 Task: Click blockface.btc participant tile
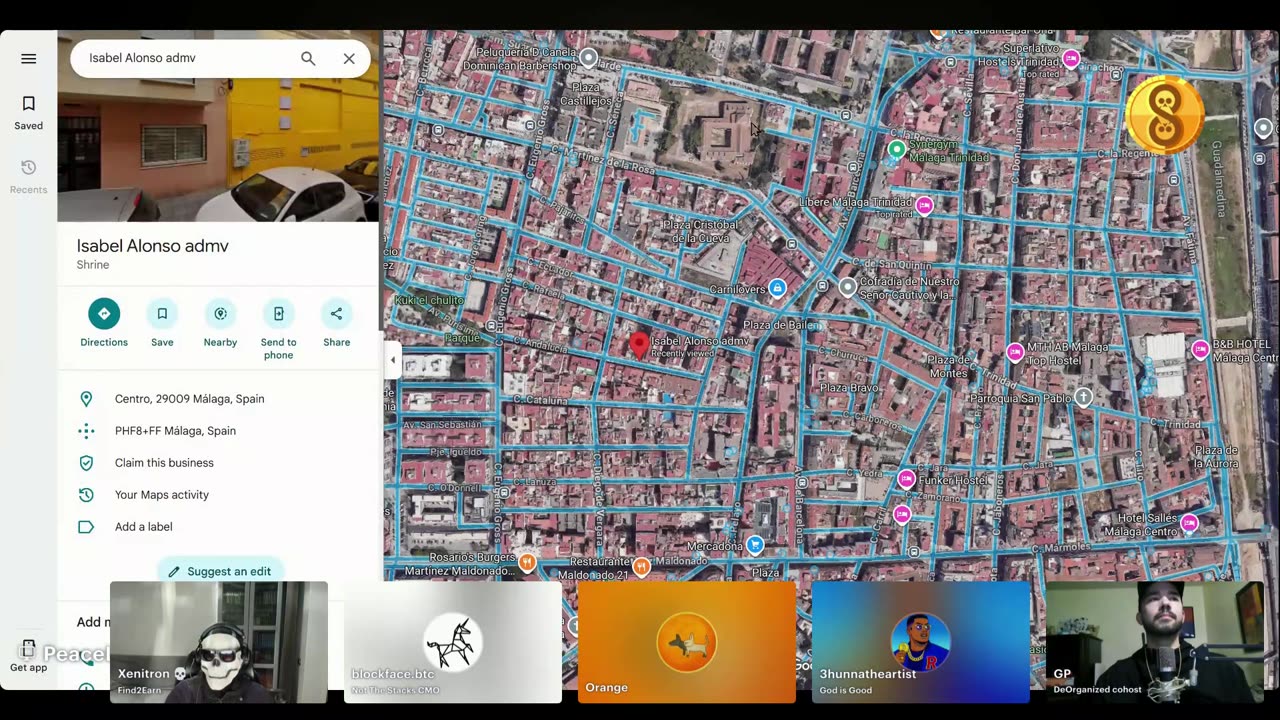[453, 642]
